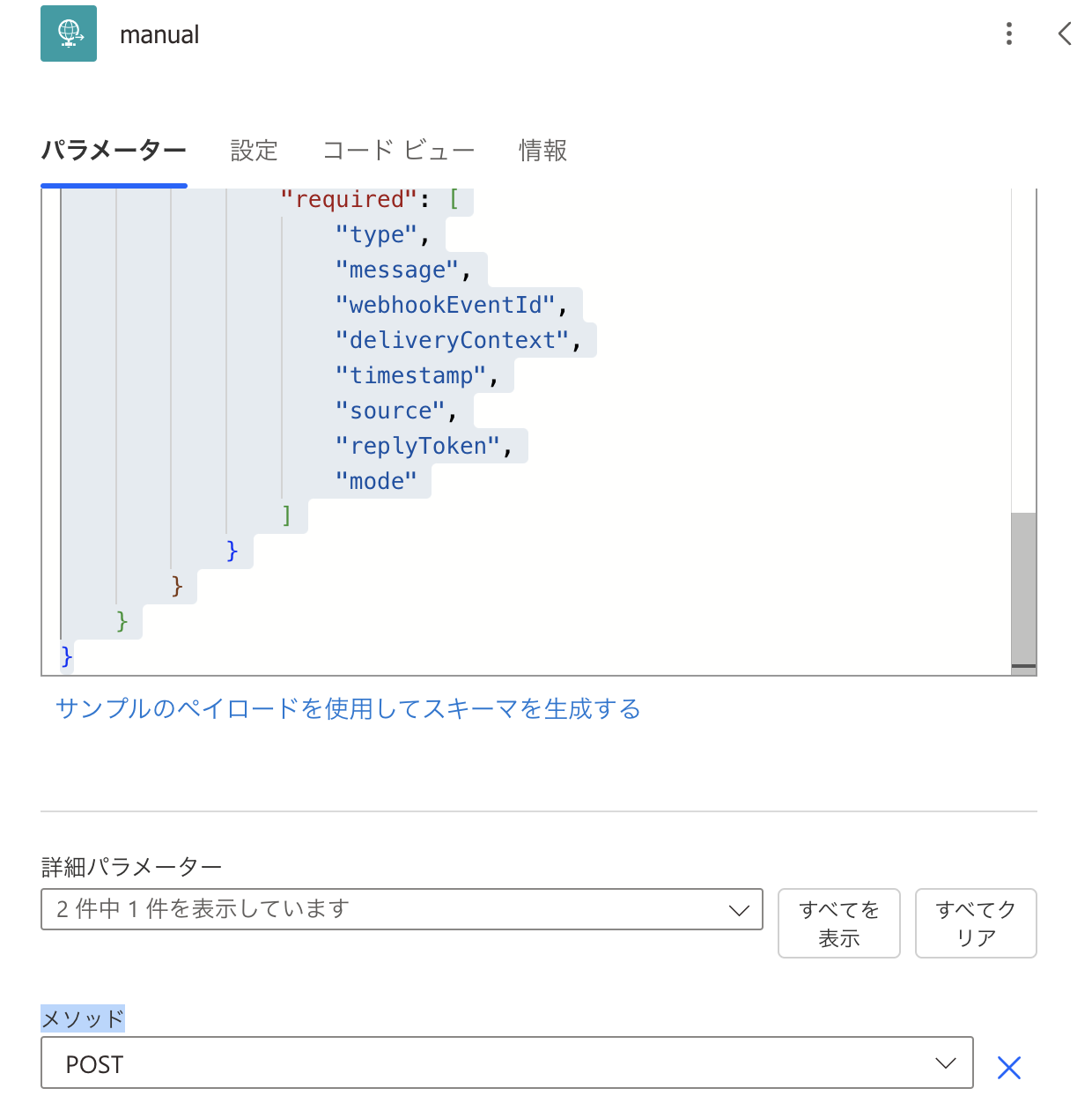Open the 詳細パラメーター dropdown
This screenshot has width=1092, height=1103.
click(402, 909)
